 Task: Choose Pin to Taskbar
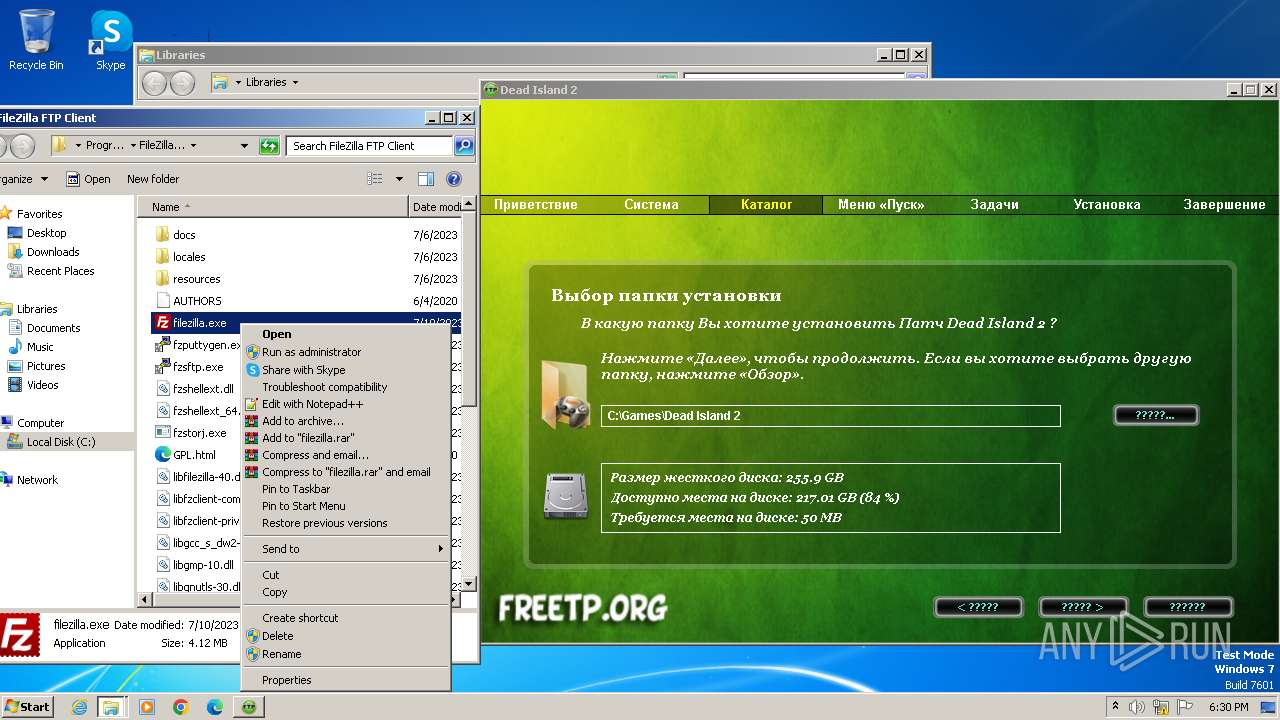(346, 489)
